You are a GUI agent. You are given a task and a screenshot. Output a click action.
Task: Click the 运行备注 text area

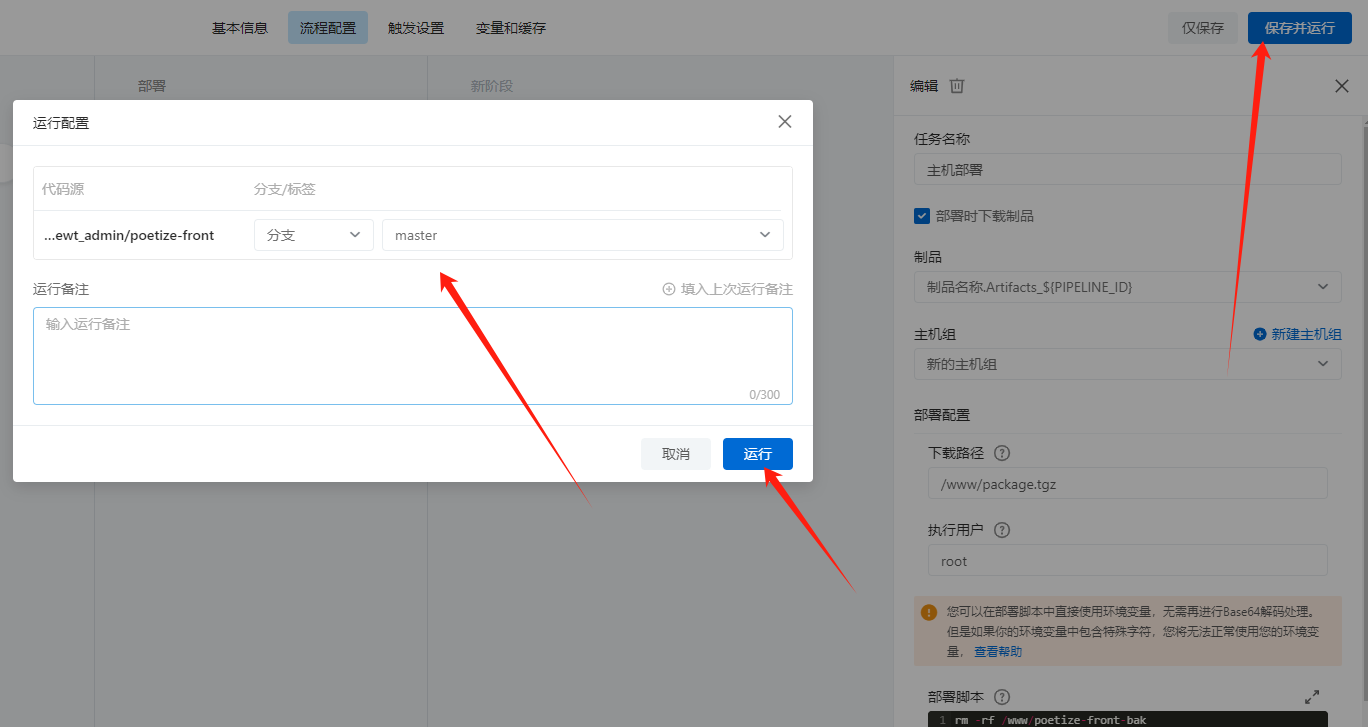pyautogui.click(x=412, y=356)
